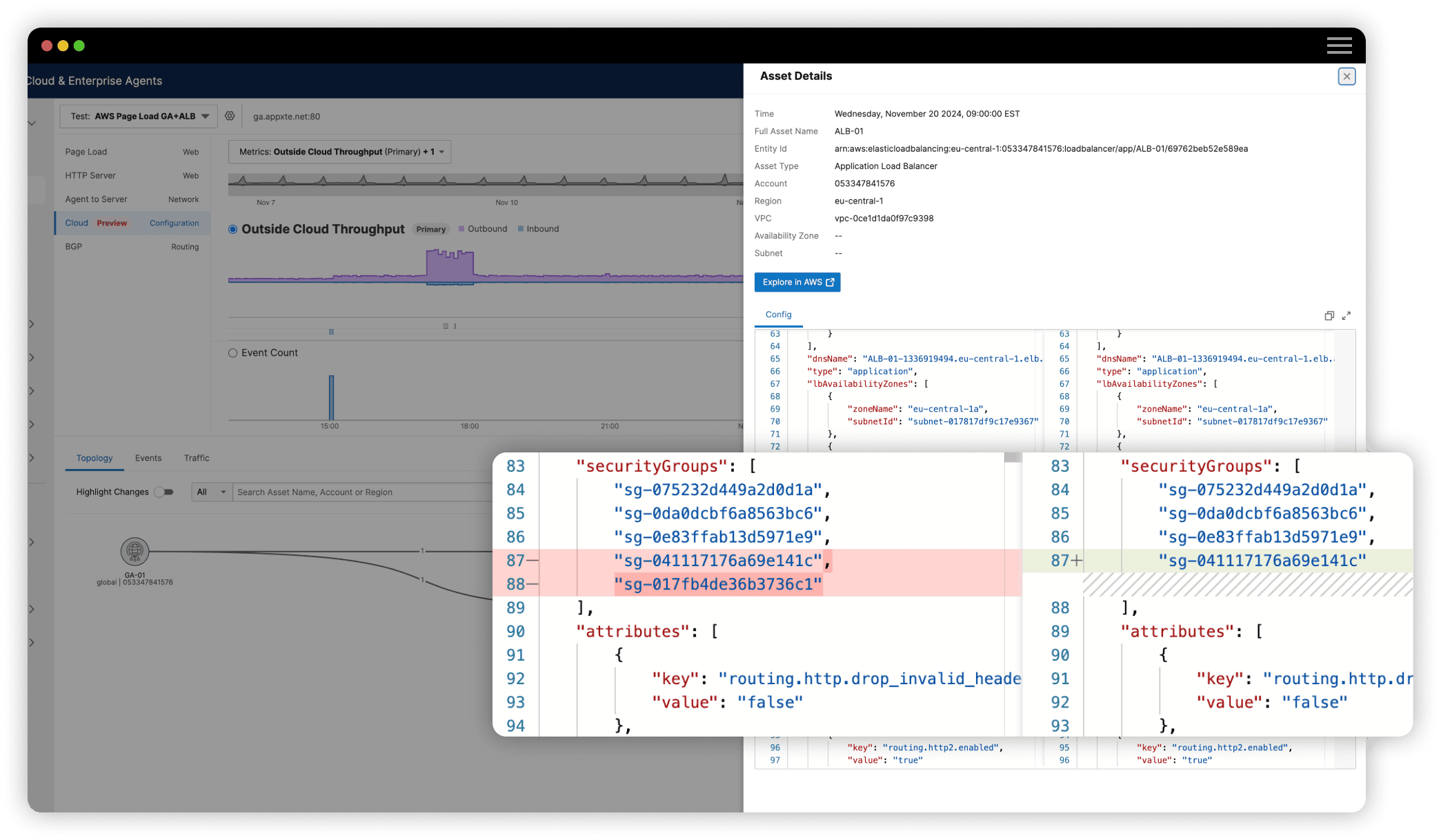Toggle the Highlight Changes switch
This screenshot has width=1441, height=840.
point(164,492)
